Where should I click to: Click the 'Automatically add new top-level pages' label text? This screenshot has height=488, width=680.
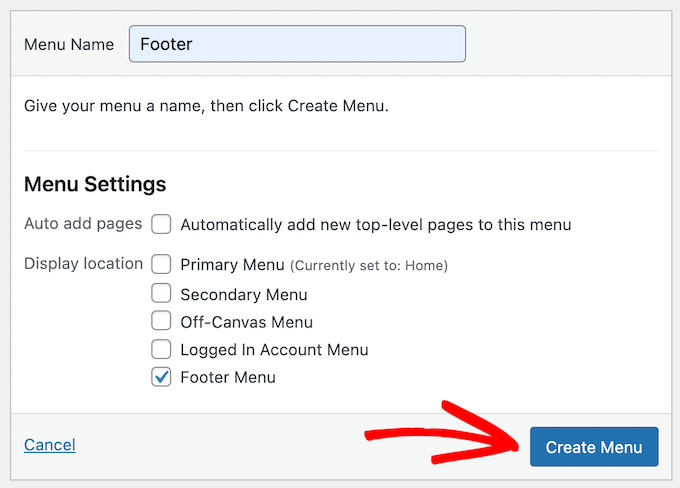click(x=375, y=225)
